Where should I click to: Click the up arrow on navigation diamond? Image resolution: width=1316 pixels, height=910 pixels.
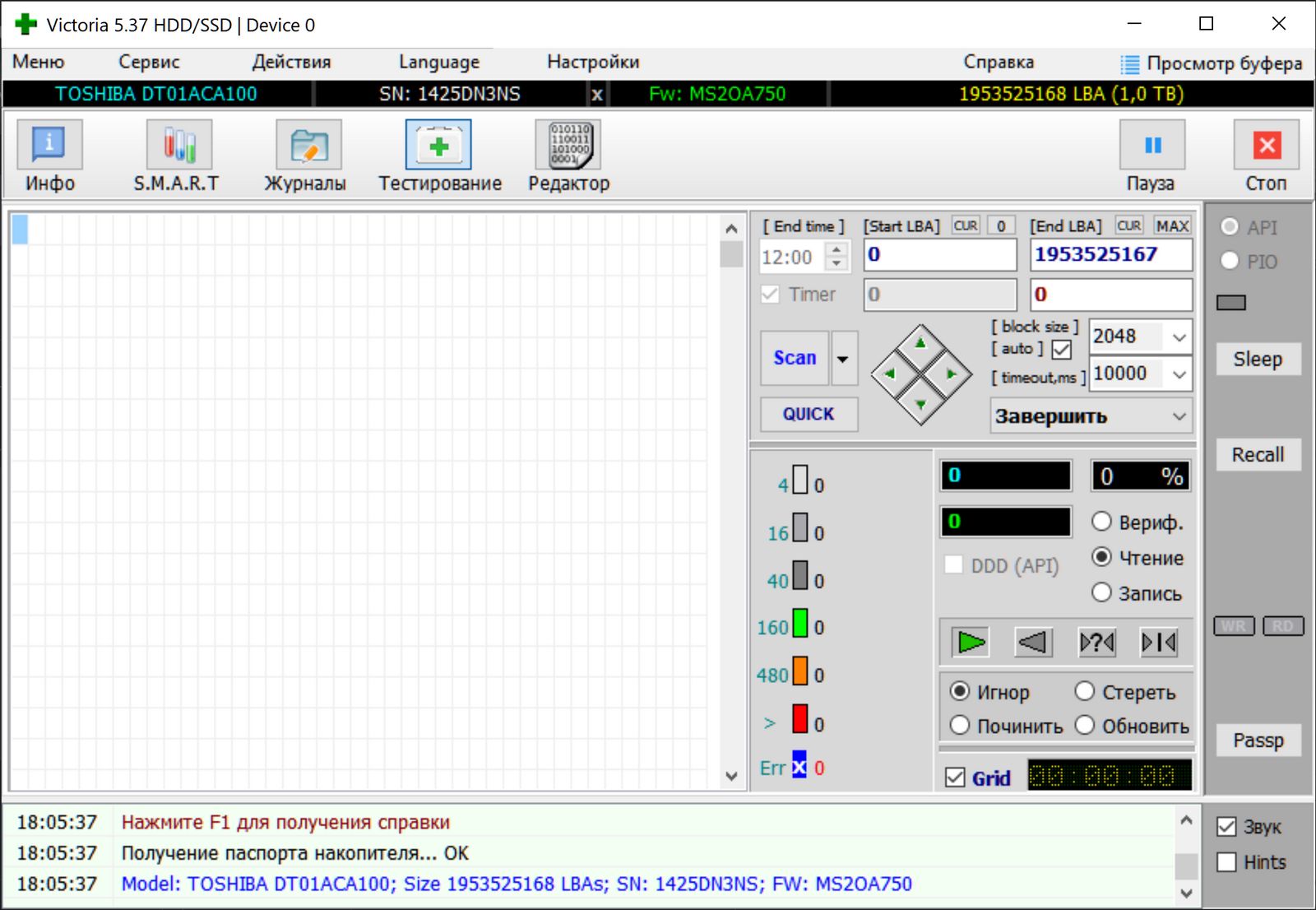[x=920, y=343]
